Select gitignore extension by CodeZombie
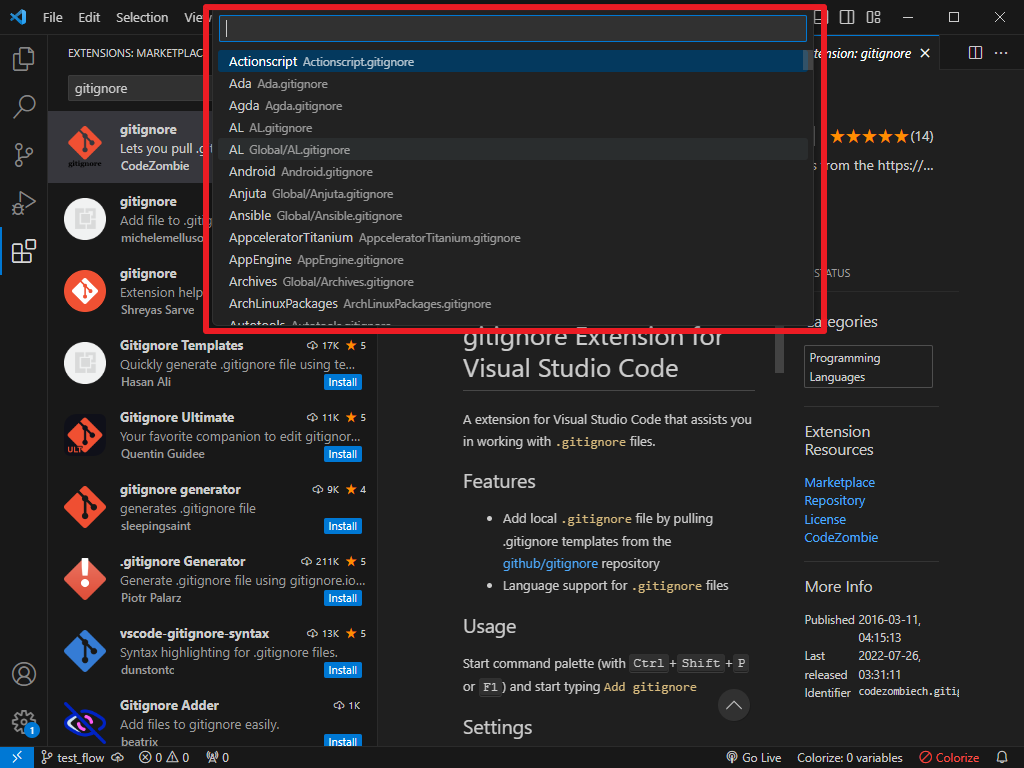Viewport: 1024px width, 768px height. click(x=127, y=147)
